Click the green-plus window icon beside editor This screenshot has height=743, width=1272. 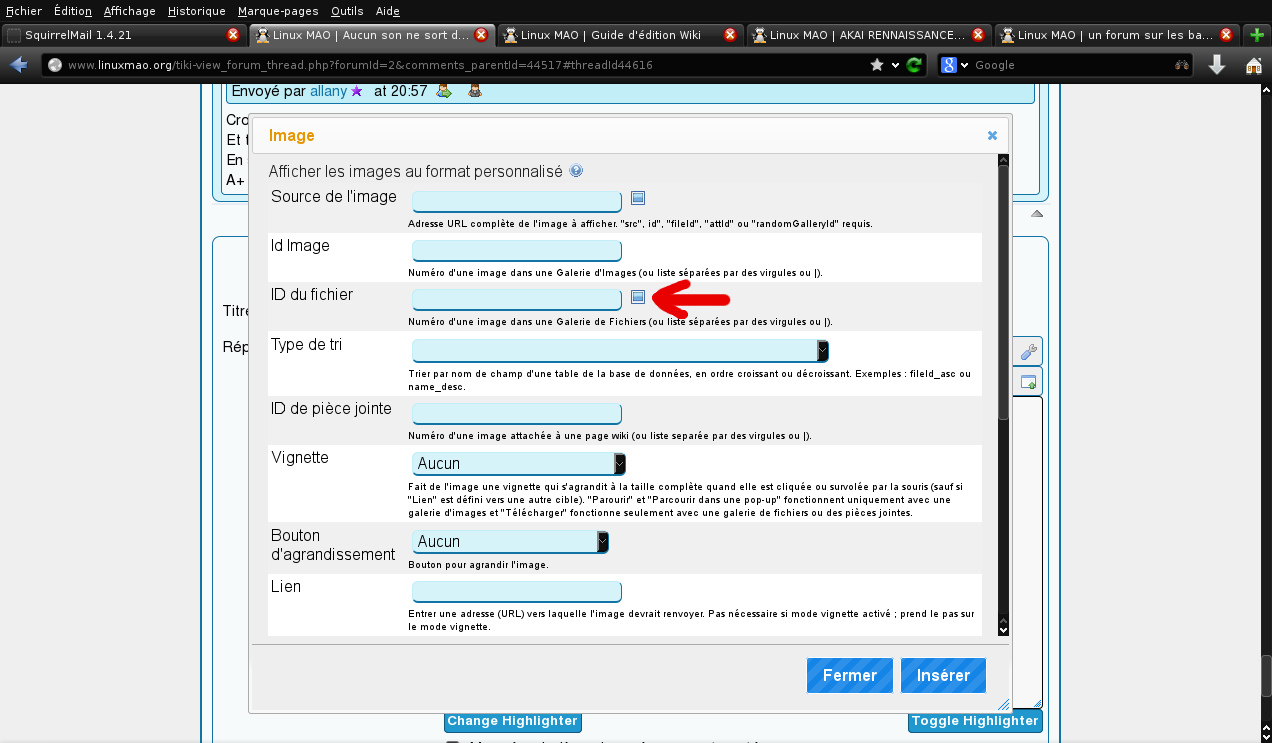pyautogui.click(x=1027, y=381)
